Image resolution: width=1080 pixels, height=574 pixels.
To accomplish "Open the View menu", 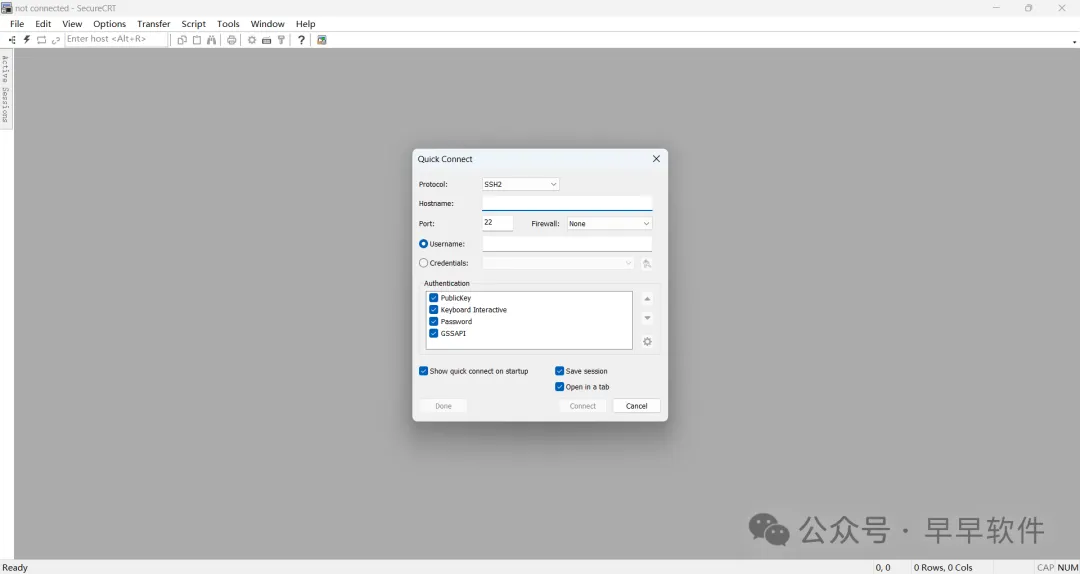I will click(x=72, y=23).
